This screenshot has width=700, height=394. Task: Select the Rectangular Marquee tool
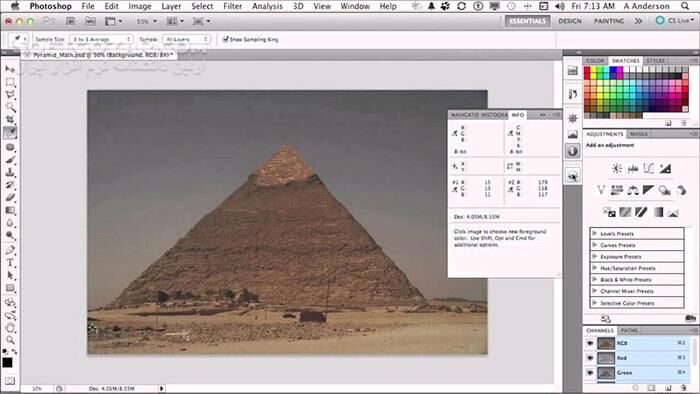[x=10, y=82]
